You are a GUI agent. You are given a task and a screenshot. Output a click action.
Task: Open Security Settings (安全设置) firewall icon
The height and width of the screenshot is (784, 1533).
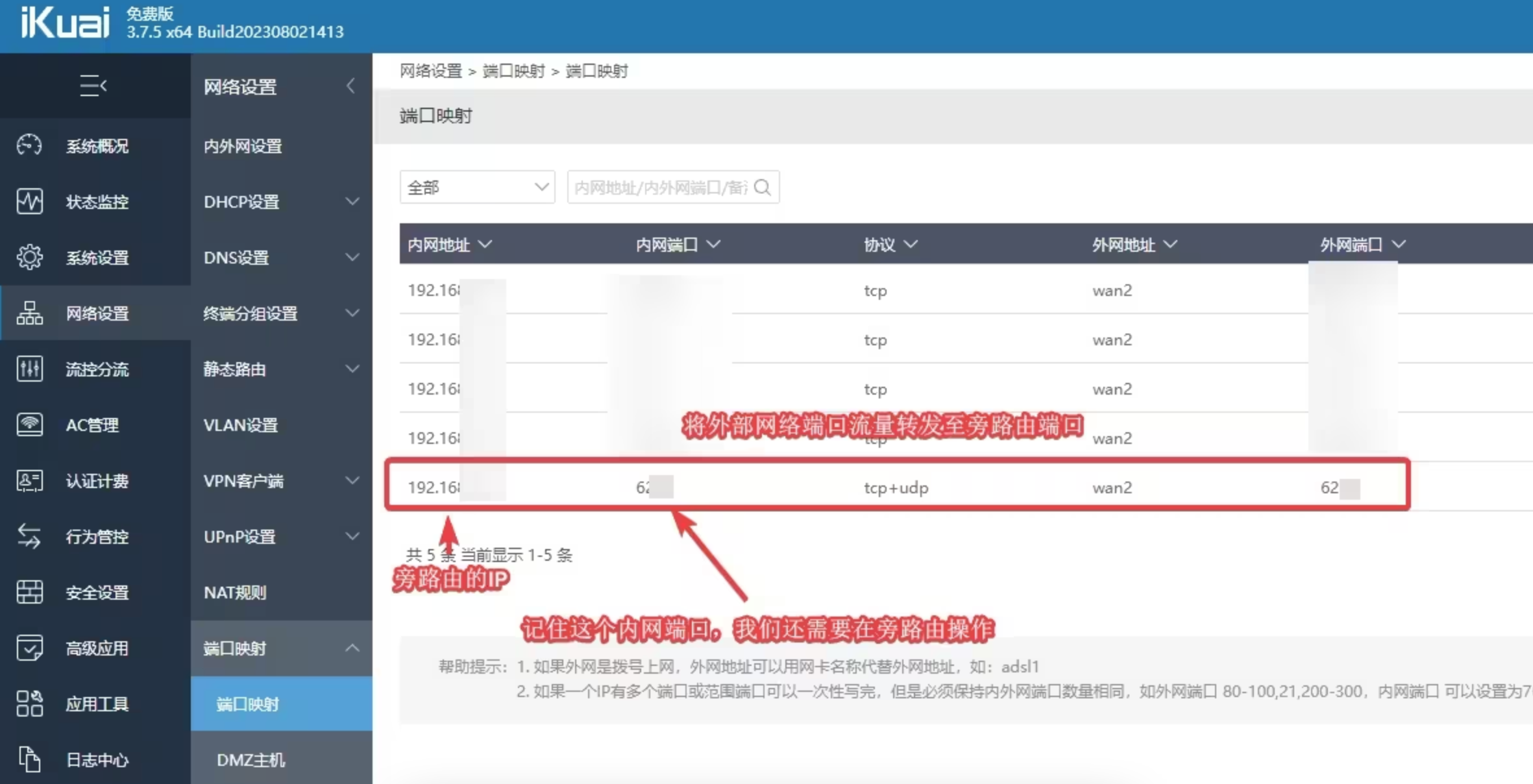(30, 592)
